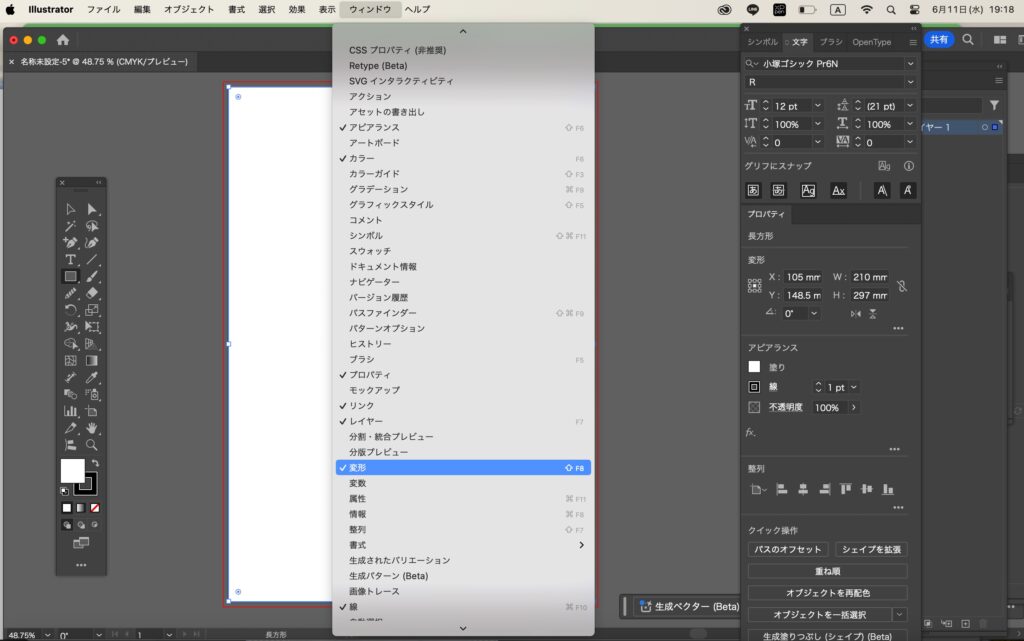
Task: Open the ファイル menu
Action: coord(103,9)
